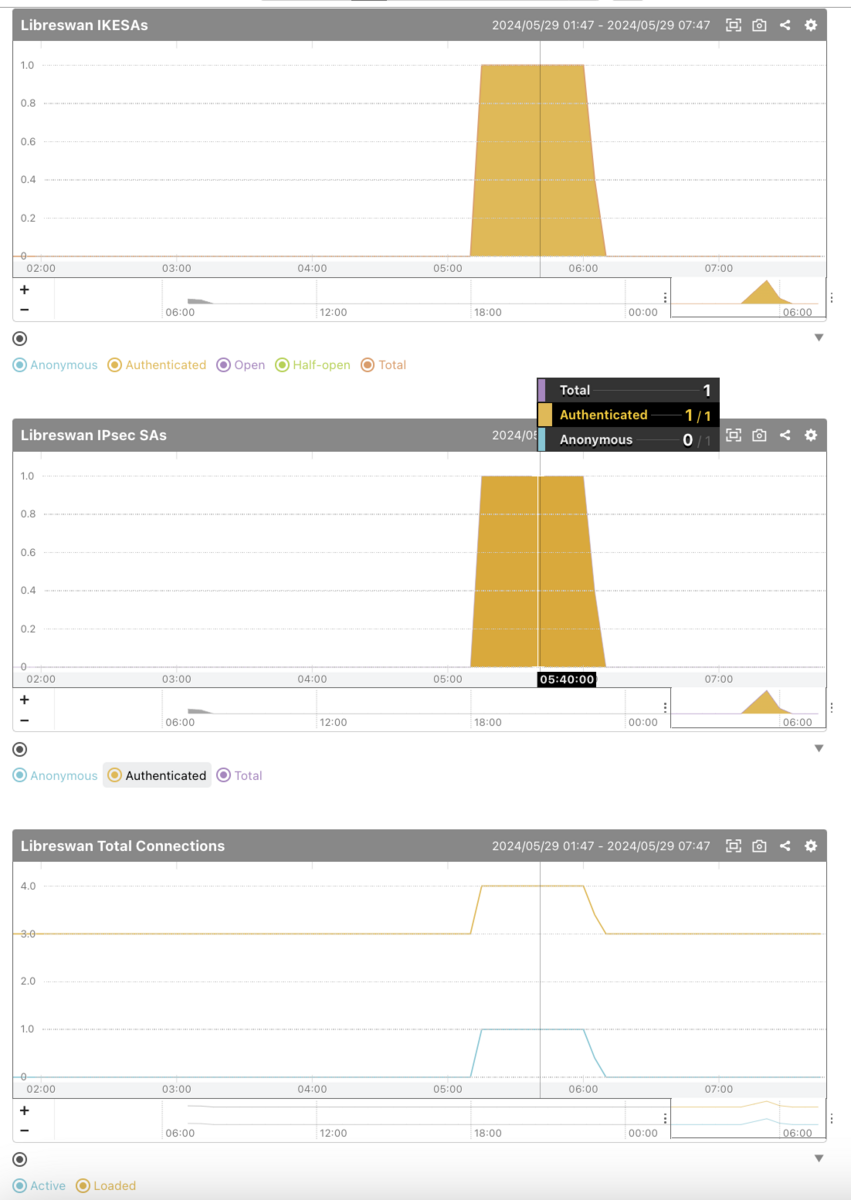
Task: Click select-all circle under IKESAs chart
Action: [20, 338]
